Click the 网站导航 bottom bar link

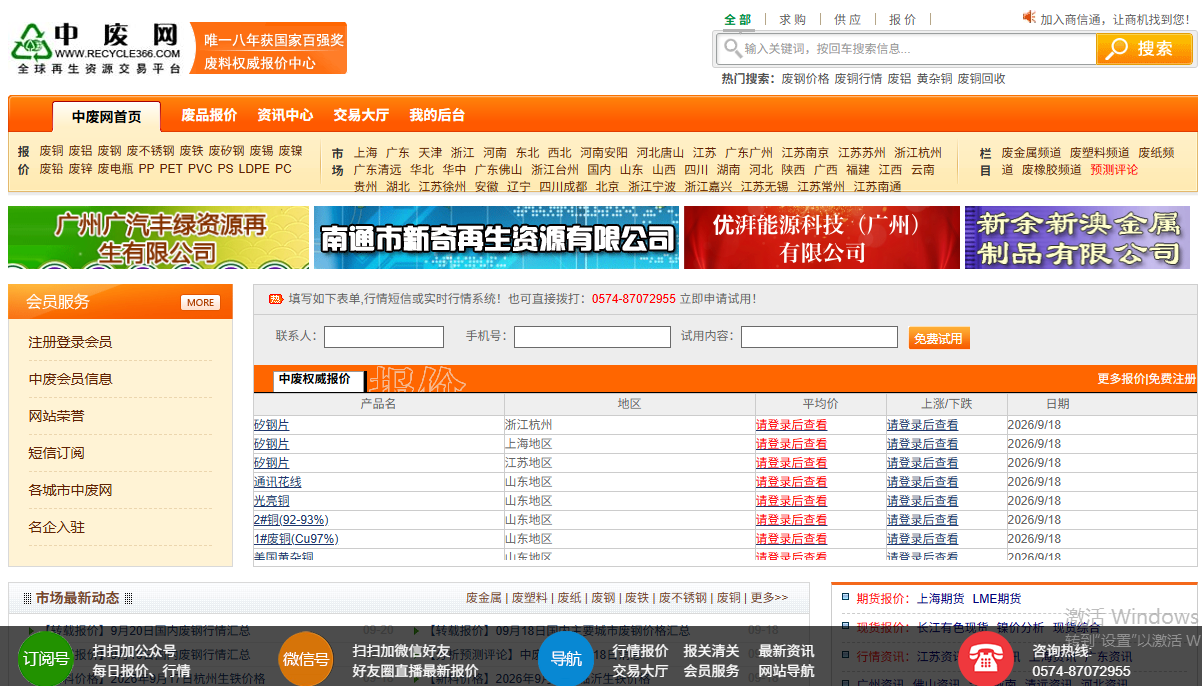coord(786,671)
